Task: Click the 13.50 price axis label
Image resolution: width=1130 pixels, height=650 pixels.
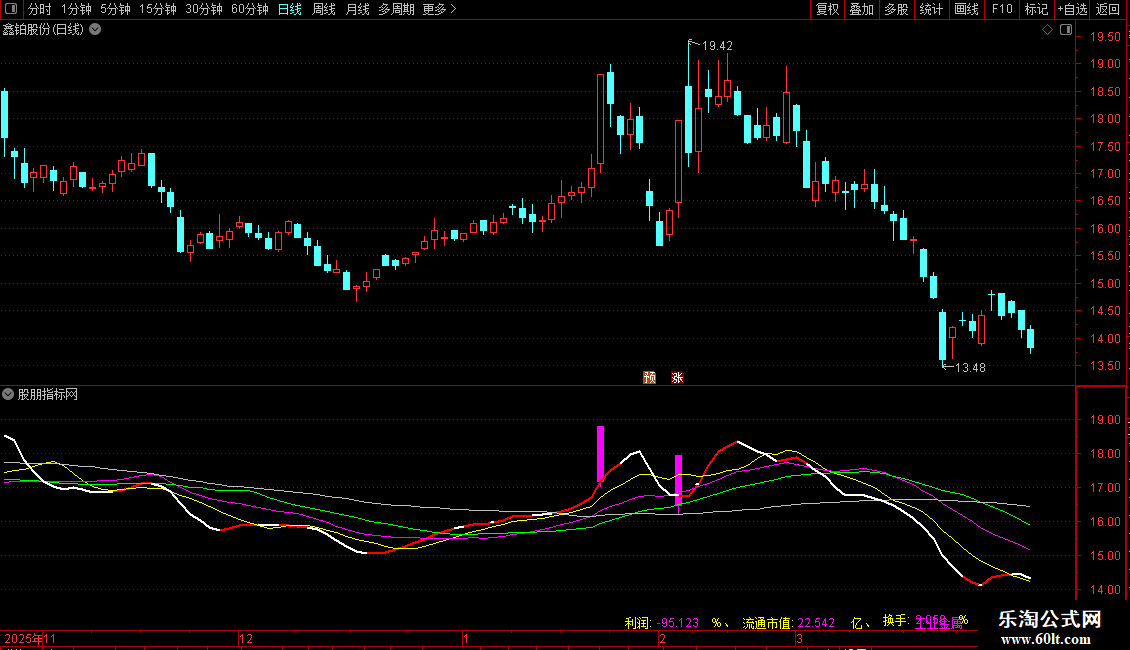Action: (x=1105, y=366)
